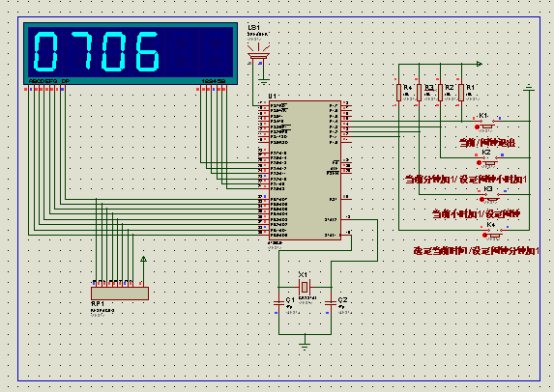The width and height of the screenshot is (554, 392).
Task: Select capacitor C1
Action: [279, 303]
